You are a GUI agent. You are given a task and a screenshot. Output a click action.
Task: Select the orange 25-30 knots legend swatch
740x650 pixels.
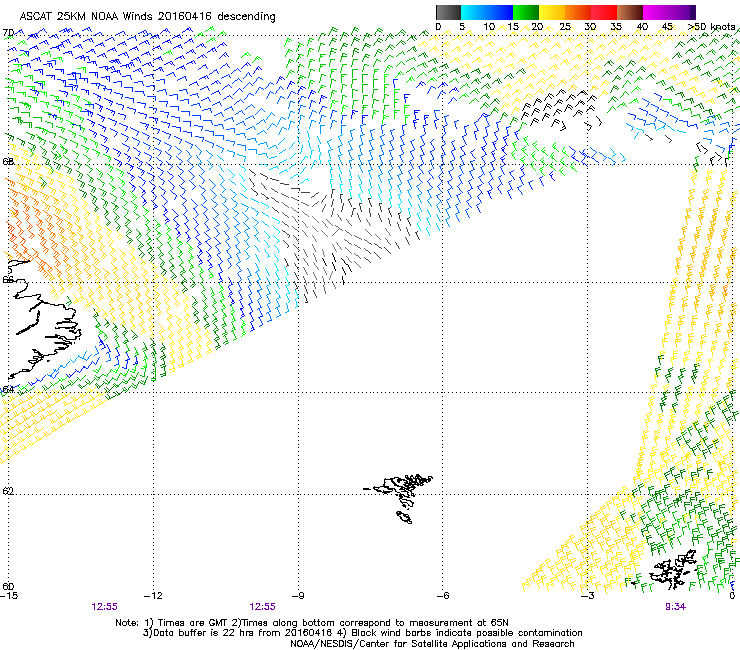point(578,12)
